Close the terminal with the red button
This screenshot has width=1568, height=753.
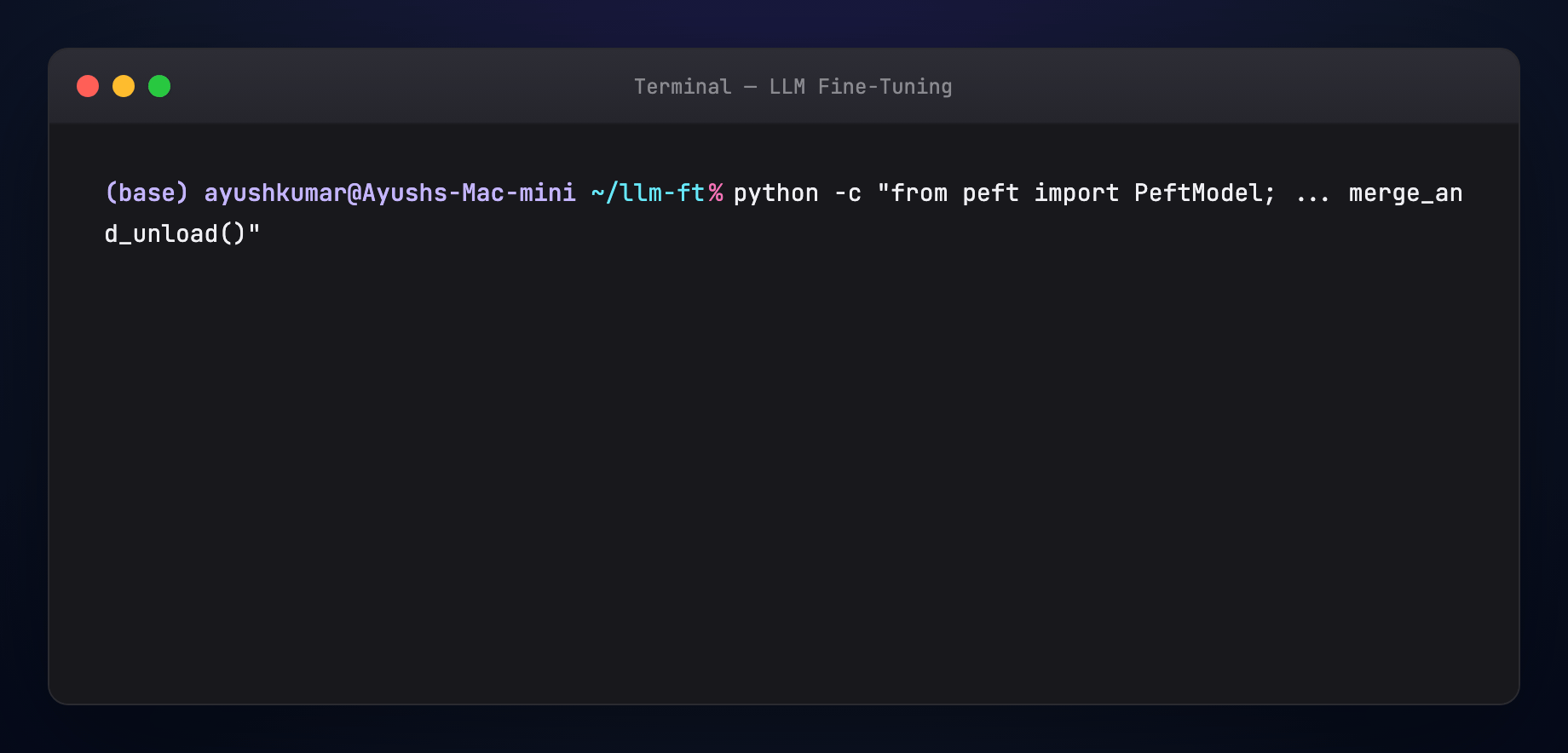tap(88, 86)
